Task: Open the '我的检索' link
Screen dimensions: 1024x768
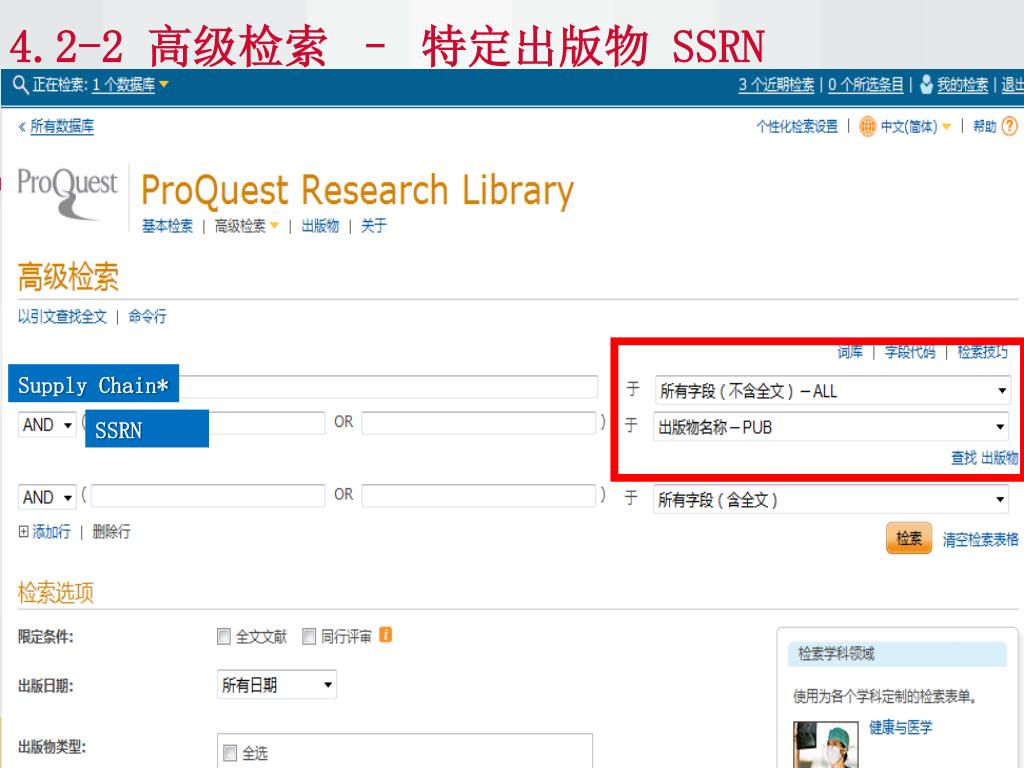Action: [x=962, y=85]
